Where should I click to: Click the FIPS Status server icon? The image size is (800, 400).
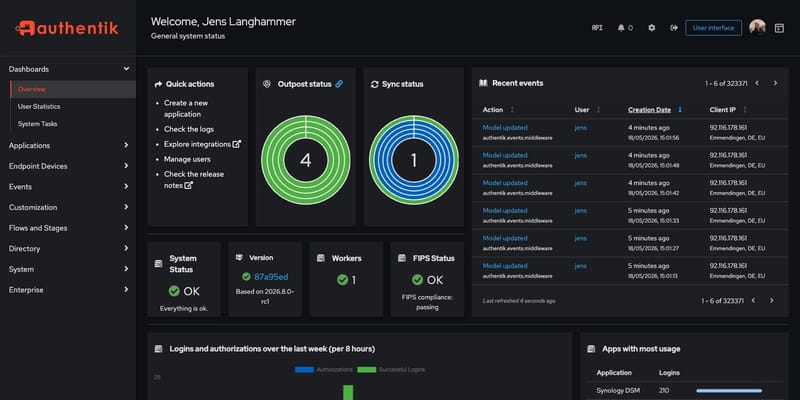(x=402, y=258)
